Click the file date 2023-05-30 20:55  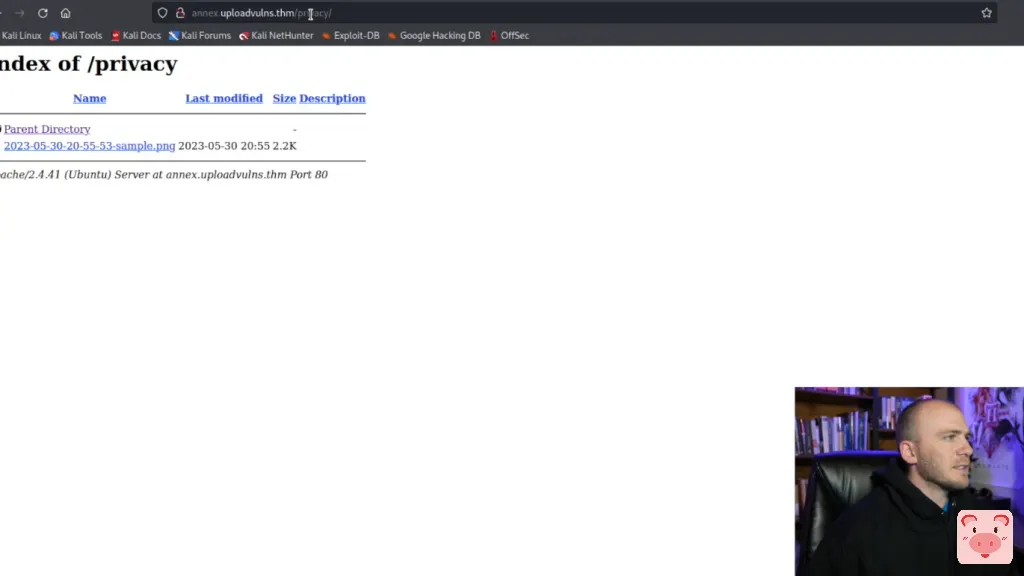224,146
